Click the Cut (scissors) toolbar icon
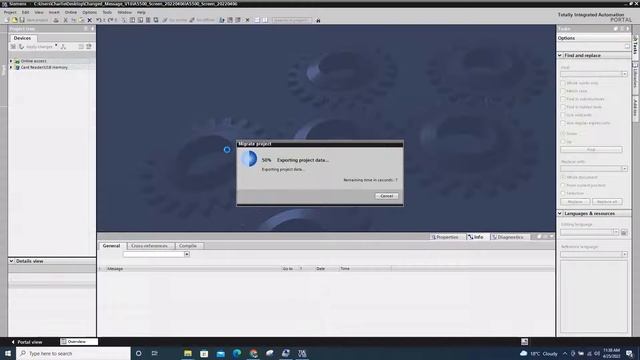The width and height of the screenshot is (640, 360). tap(65, 20)
